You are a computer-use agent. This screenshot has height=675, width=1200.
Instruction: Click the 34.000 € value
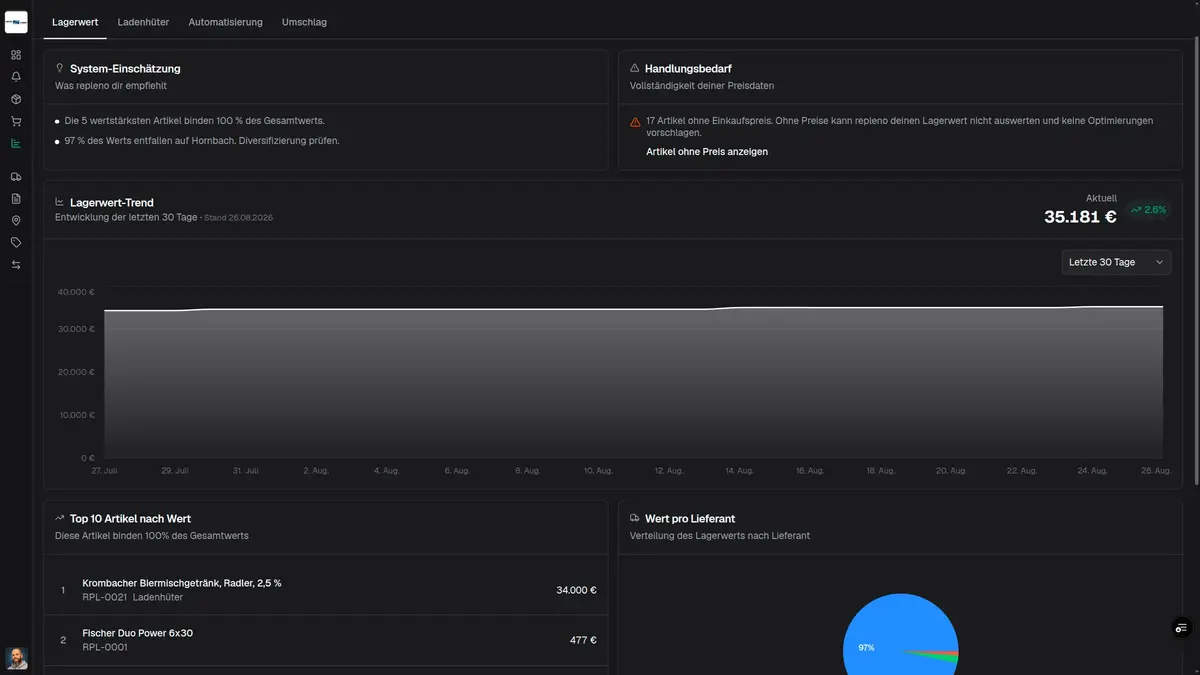pyautogui.click(x=576, y=590)
